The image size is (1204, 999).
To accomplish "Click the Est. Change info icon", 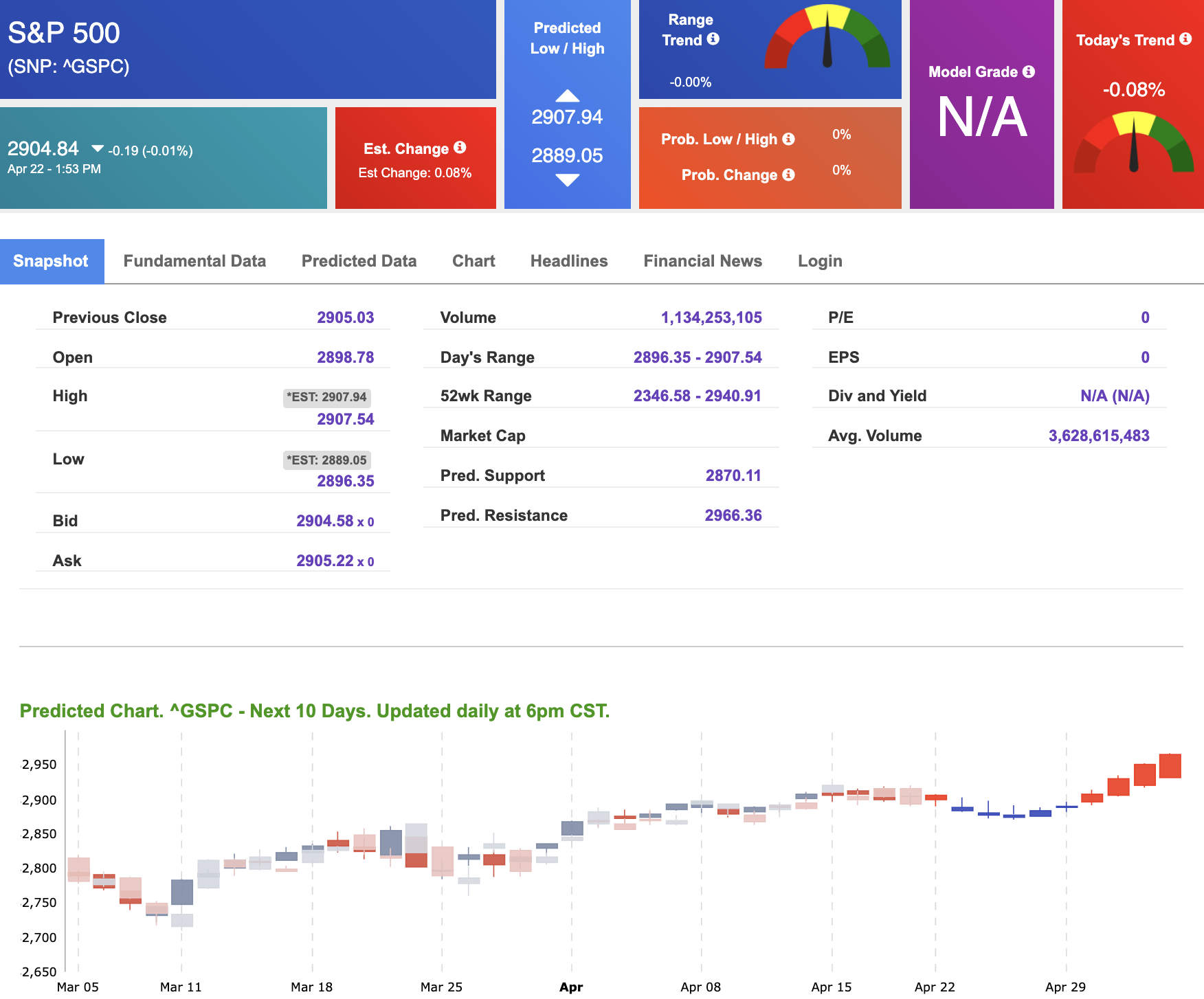I will [460, 147].
